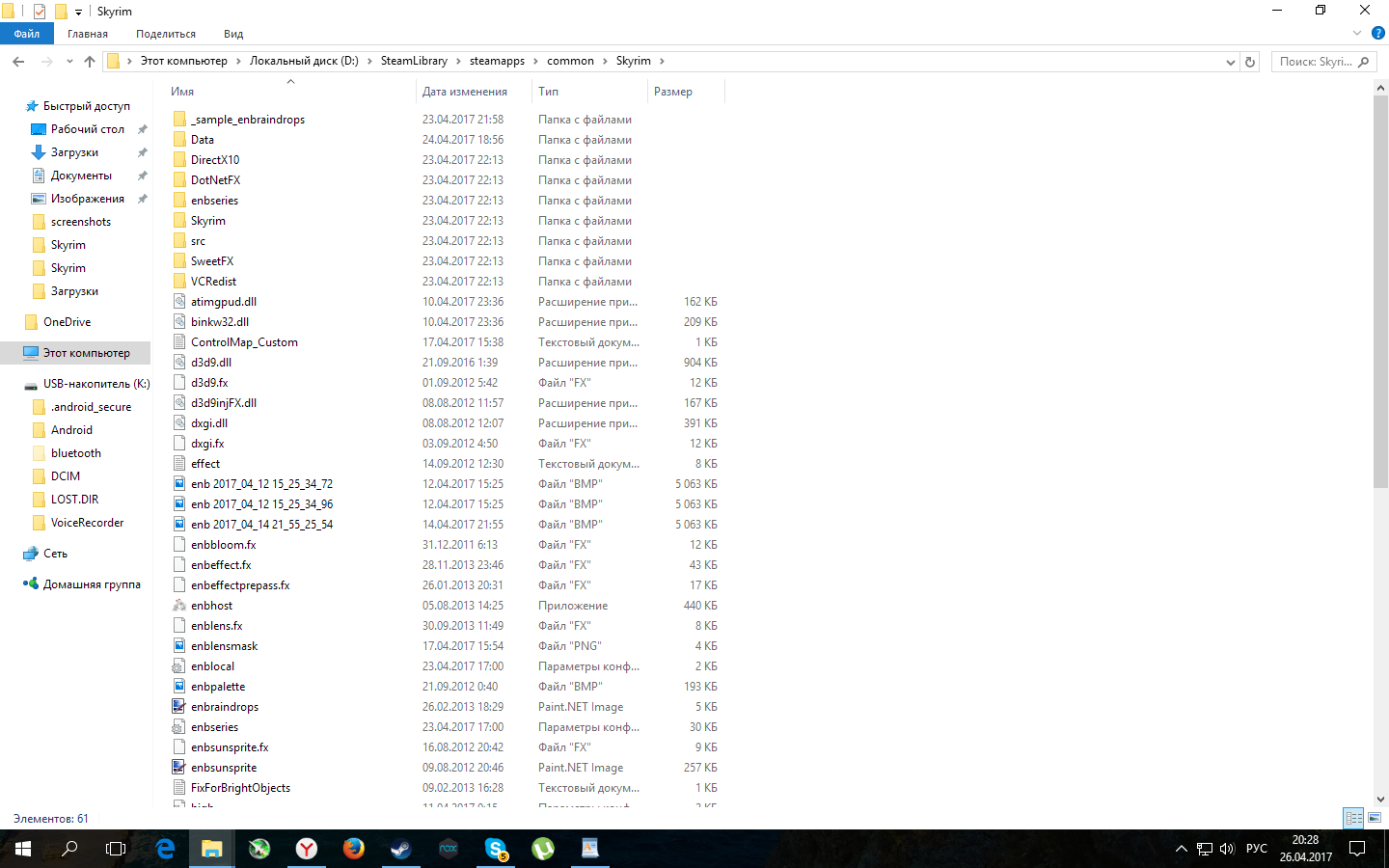
Task: Expand subfolders after common in path
Action: (x=605, y=61)
